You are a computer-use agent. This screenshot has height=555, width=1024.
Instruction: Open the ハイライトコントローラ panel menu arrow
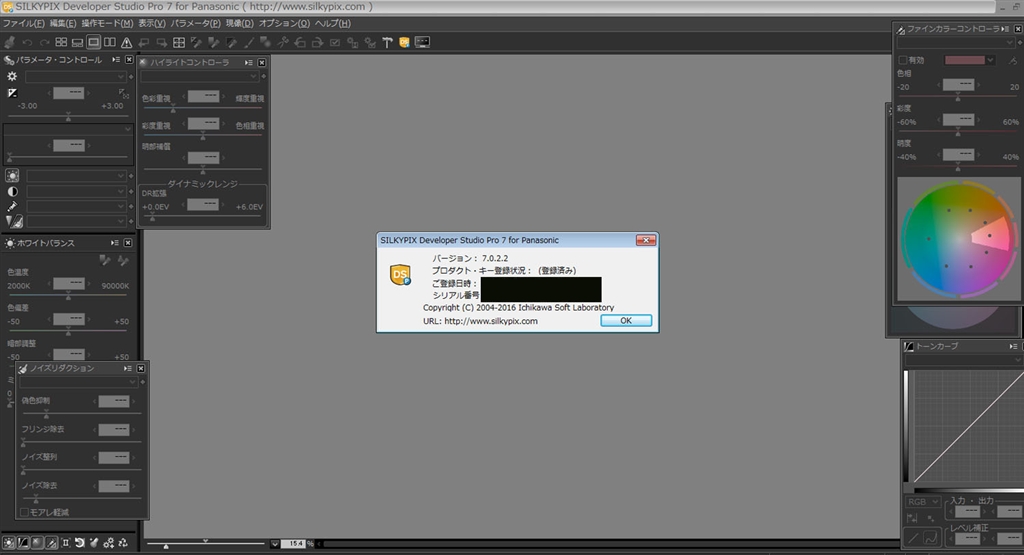pyautogui.click(x=249, y=63)
